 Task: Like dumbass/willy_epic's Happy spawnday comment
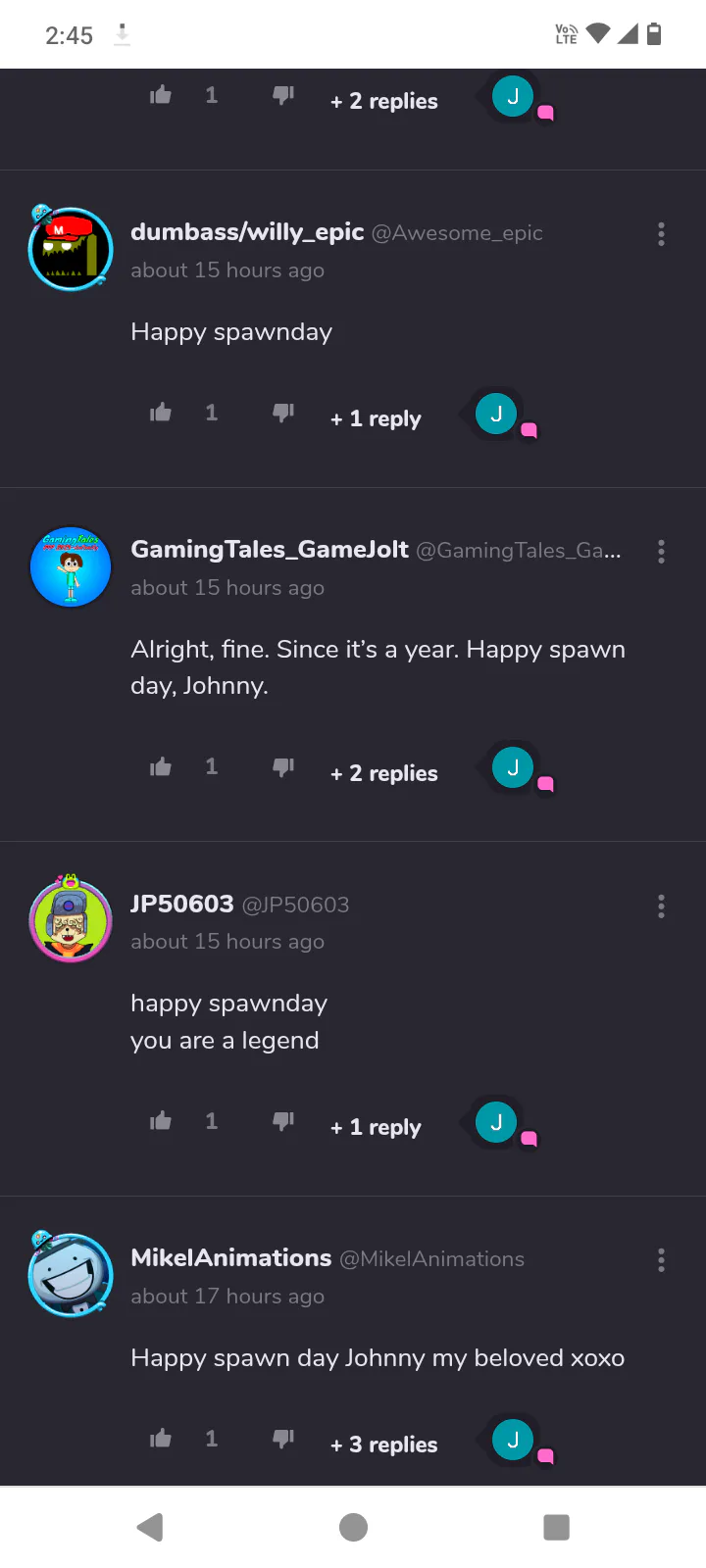[161, 413]
